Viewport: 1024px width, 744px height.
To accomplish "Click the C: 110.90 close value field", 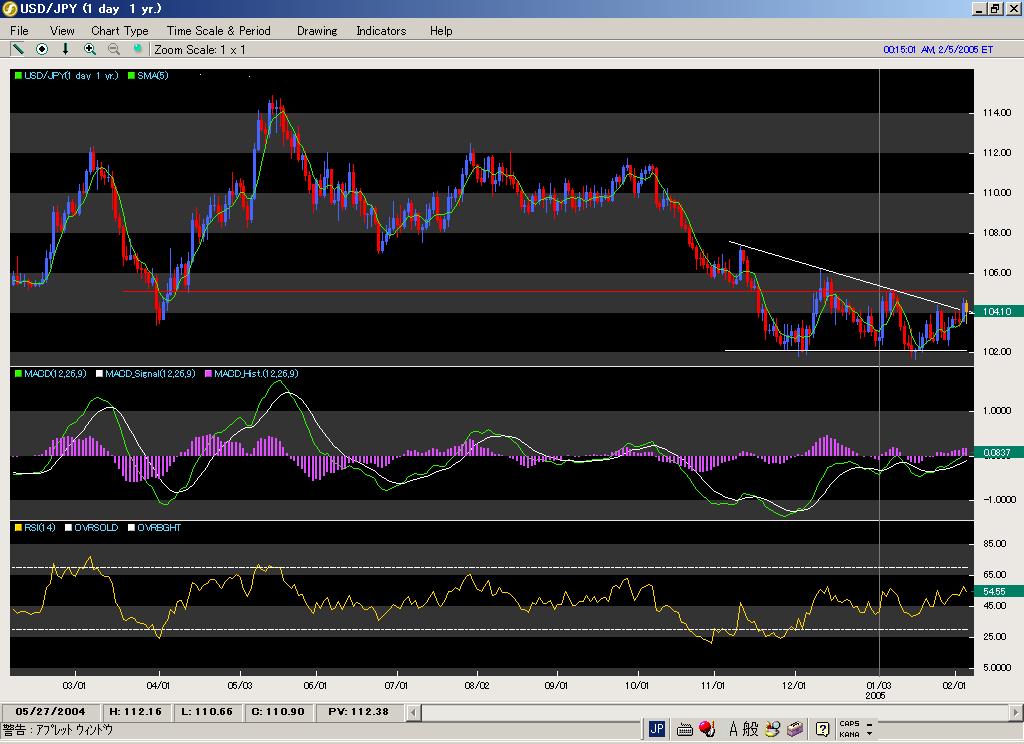I will [278, 712].
